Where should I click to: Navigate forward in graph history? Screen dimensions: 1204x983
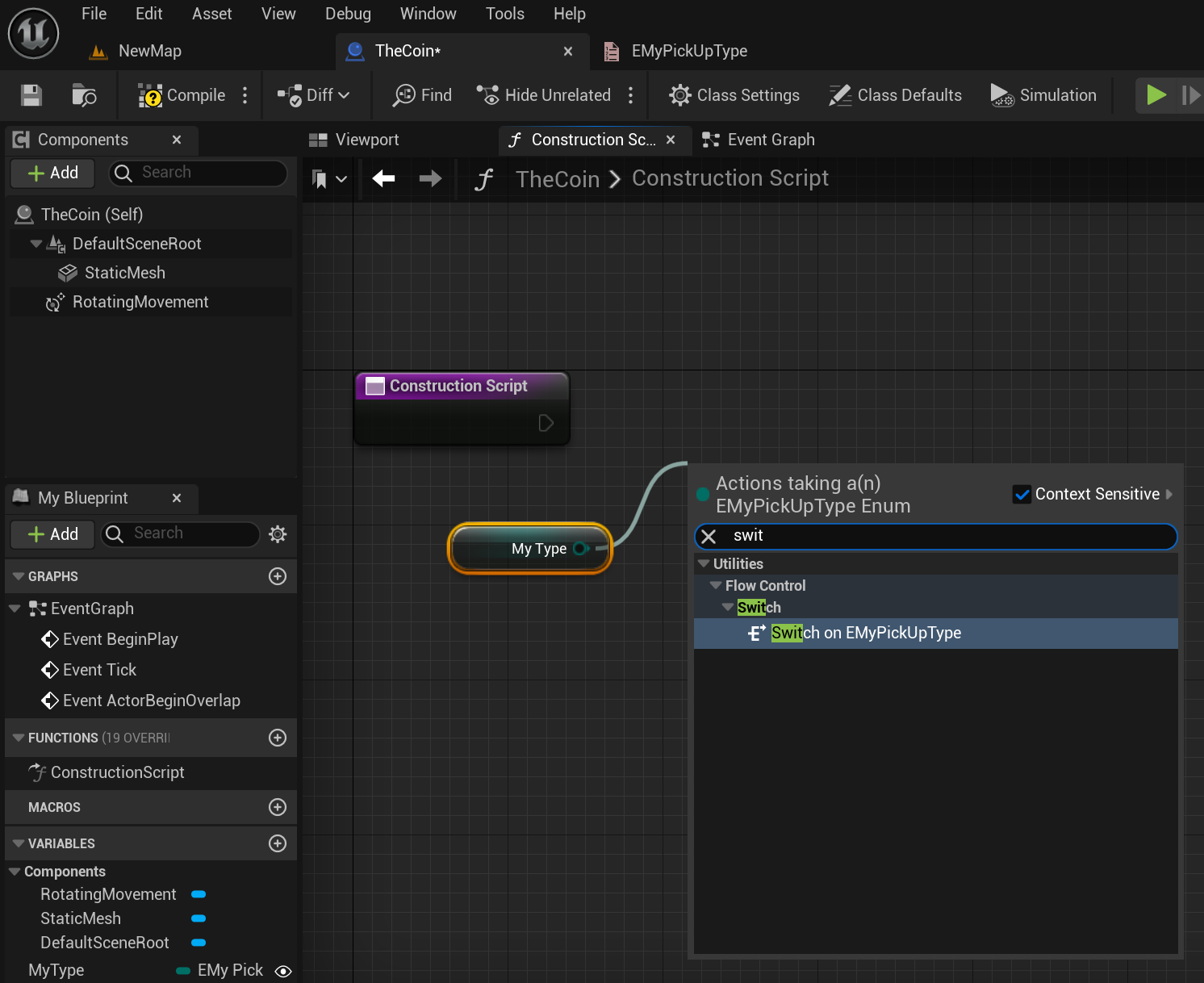click(431, 178)
